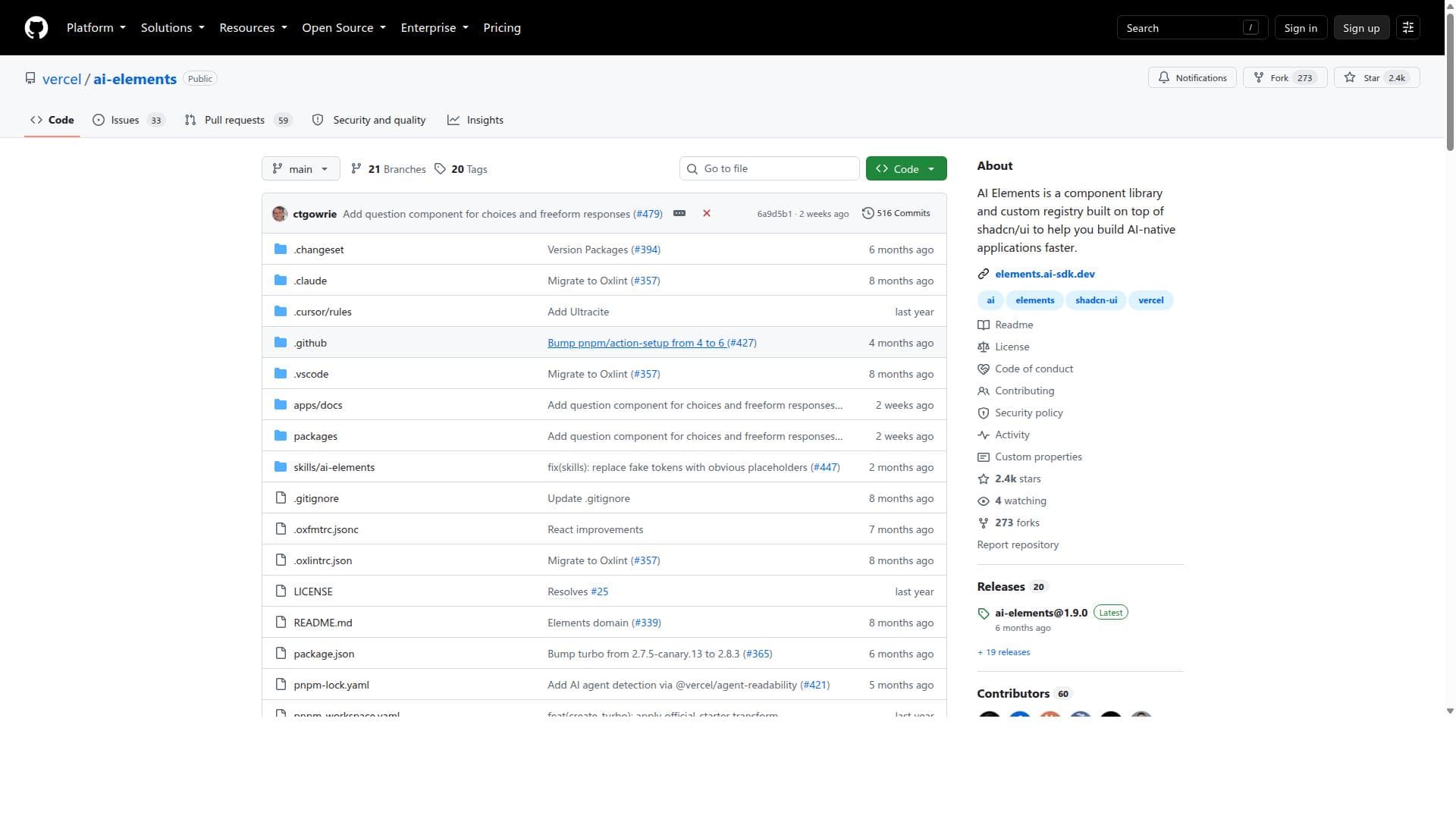Focus the header Search field

[x=1193, y=28]
